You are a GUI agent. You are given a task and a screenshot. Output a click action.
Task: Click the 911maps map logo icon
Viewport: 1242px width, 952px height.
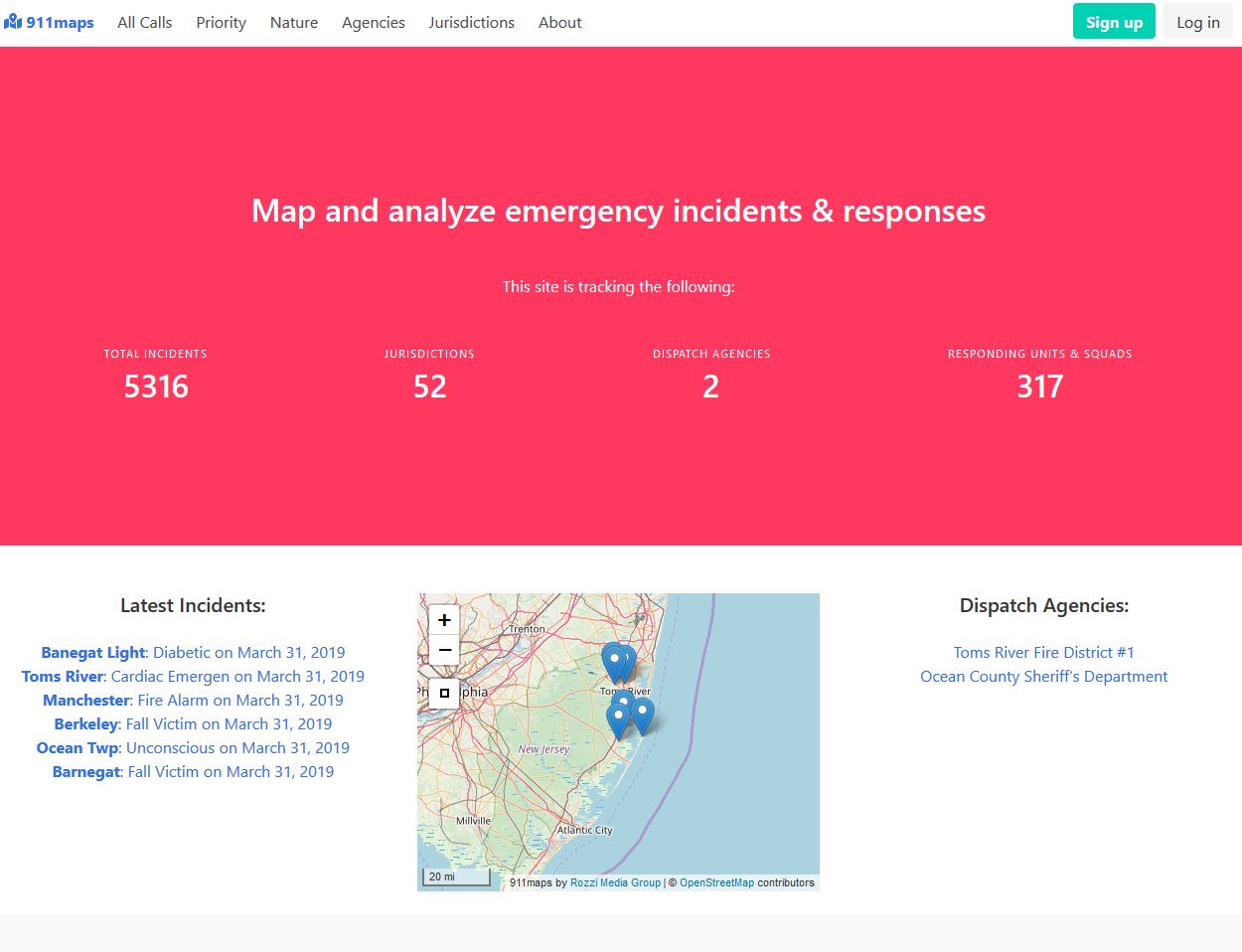[x=13, y=22]
